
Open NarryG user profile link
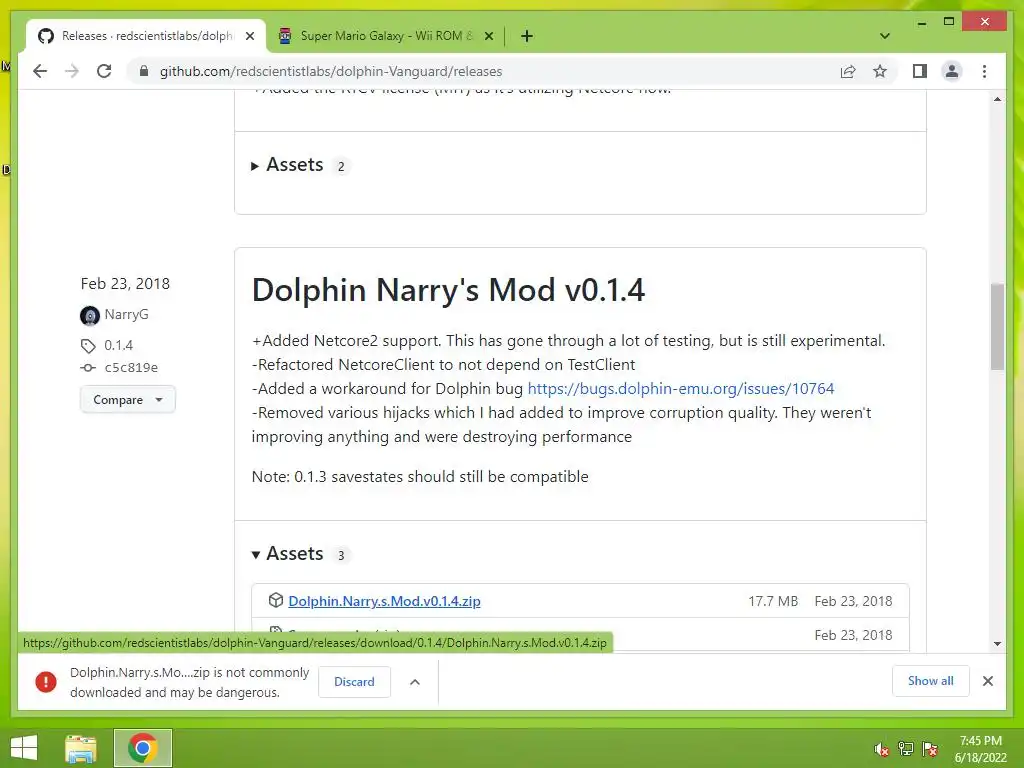click(x=126, y=314)
